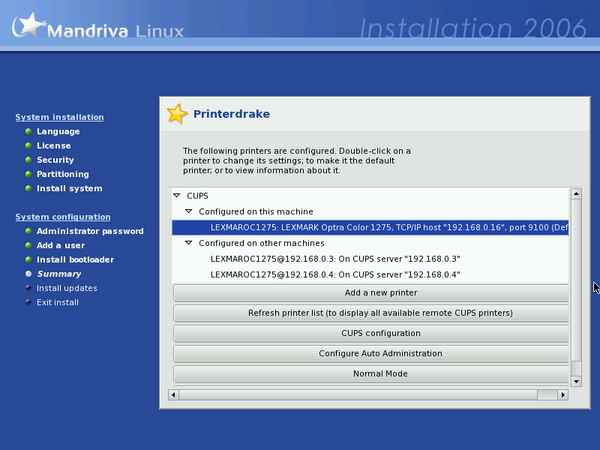This screenshot has width=600, height=450.
Task: Collapse the CUPS tree node
Action: click(177, 196)
